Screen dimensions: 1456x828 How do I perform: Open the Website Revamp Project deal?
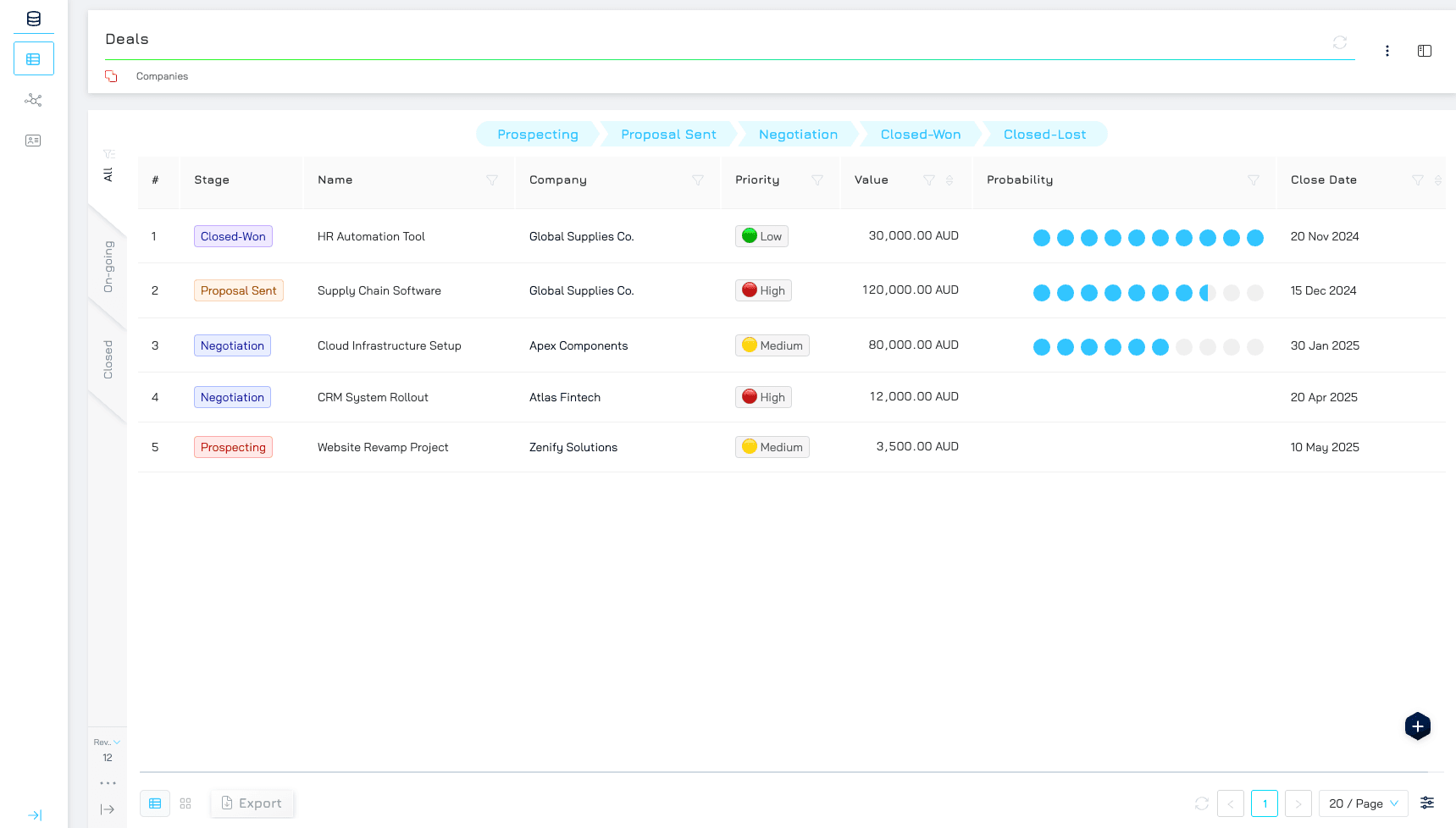(x=383, y=447)
